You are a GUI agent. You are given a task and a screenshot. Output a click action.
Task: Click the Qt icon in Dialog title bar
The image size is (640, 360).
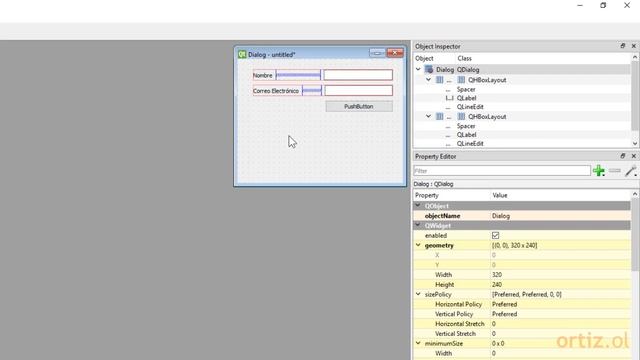pos(242,54)
